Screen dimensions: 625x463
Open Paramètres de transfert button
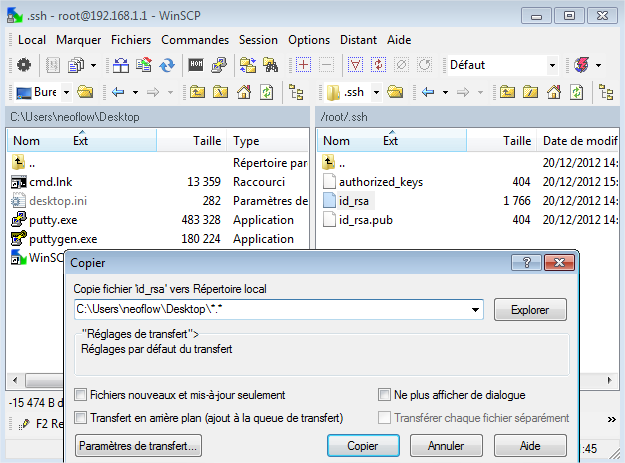(138, 445)
